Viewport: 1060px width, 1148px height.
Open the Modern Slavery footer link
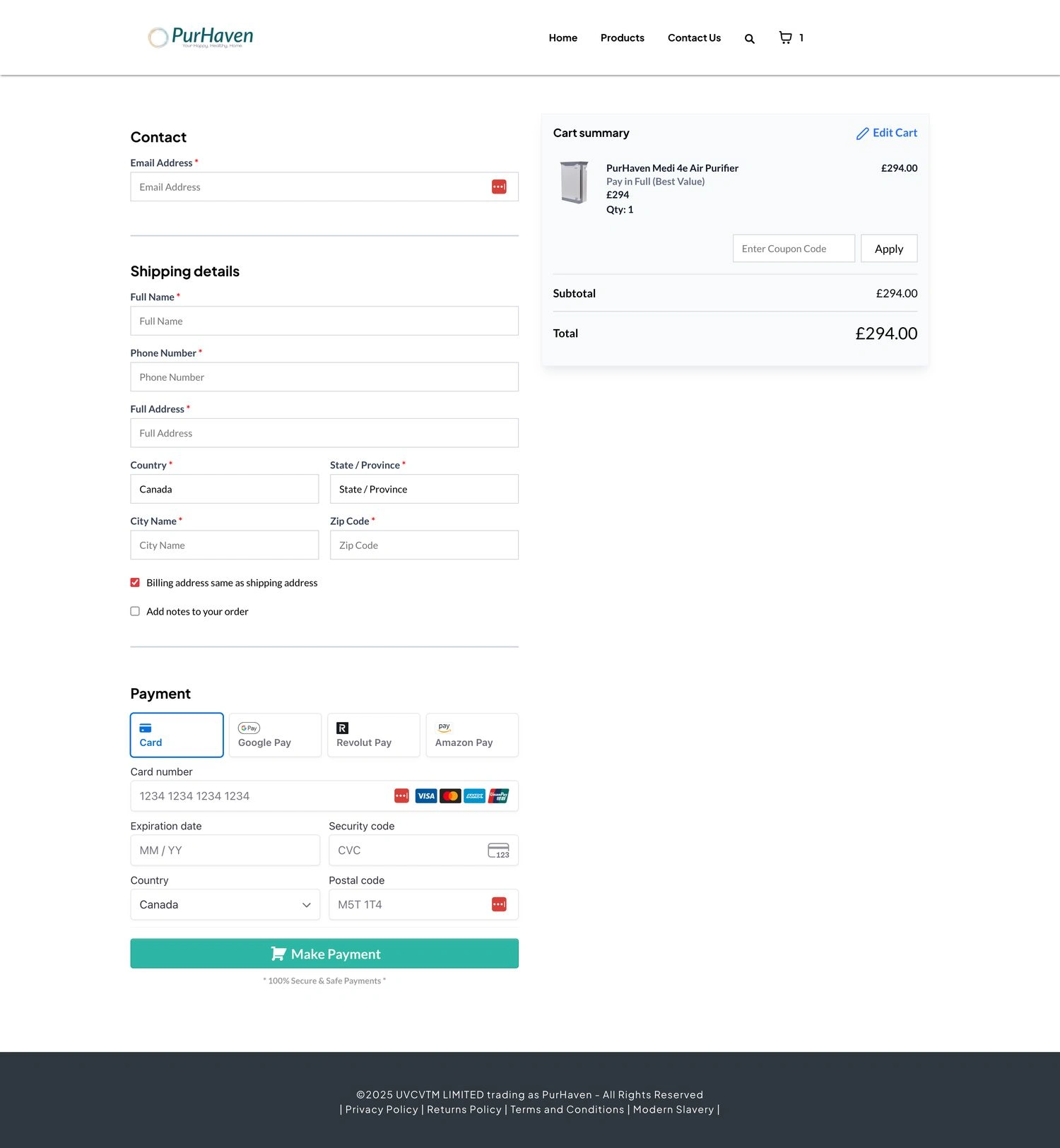673,1110
